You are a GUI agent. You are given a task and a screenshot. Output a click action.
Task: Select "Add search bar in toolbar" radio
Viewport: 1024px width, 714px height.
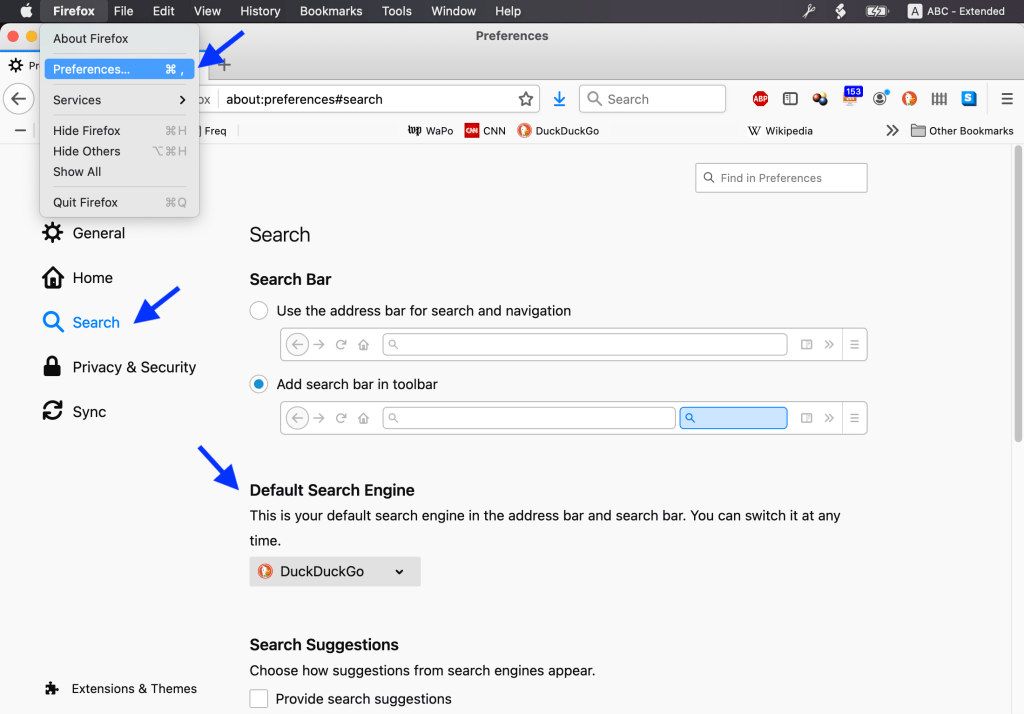(x=259, y=384)
